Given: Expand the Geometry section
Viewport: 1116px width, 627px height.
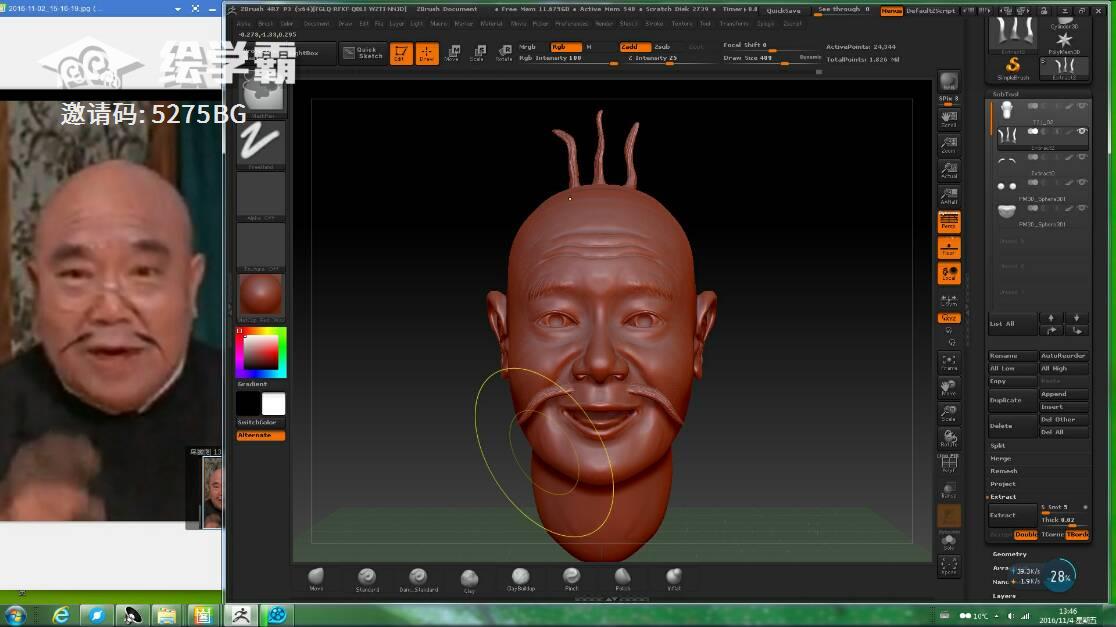Looking at the screenshot, I should [1009, 554].
